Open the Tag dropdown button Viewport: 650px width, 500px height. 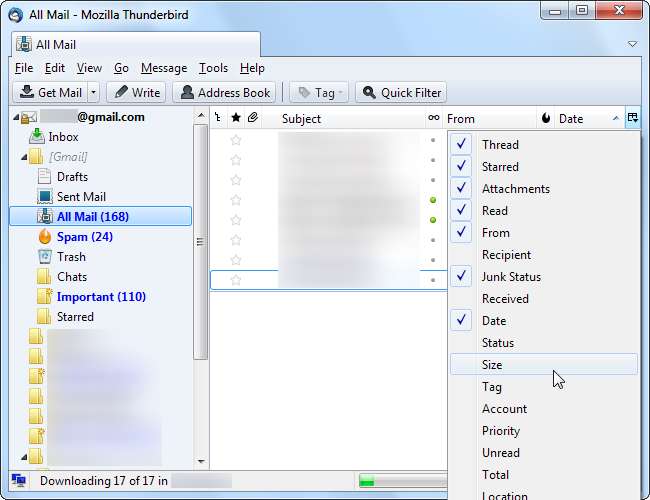[319, 92]
